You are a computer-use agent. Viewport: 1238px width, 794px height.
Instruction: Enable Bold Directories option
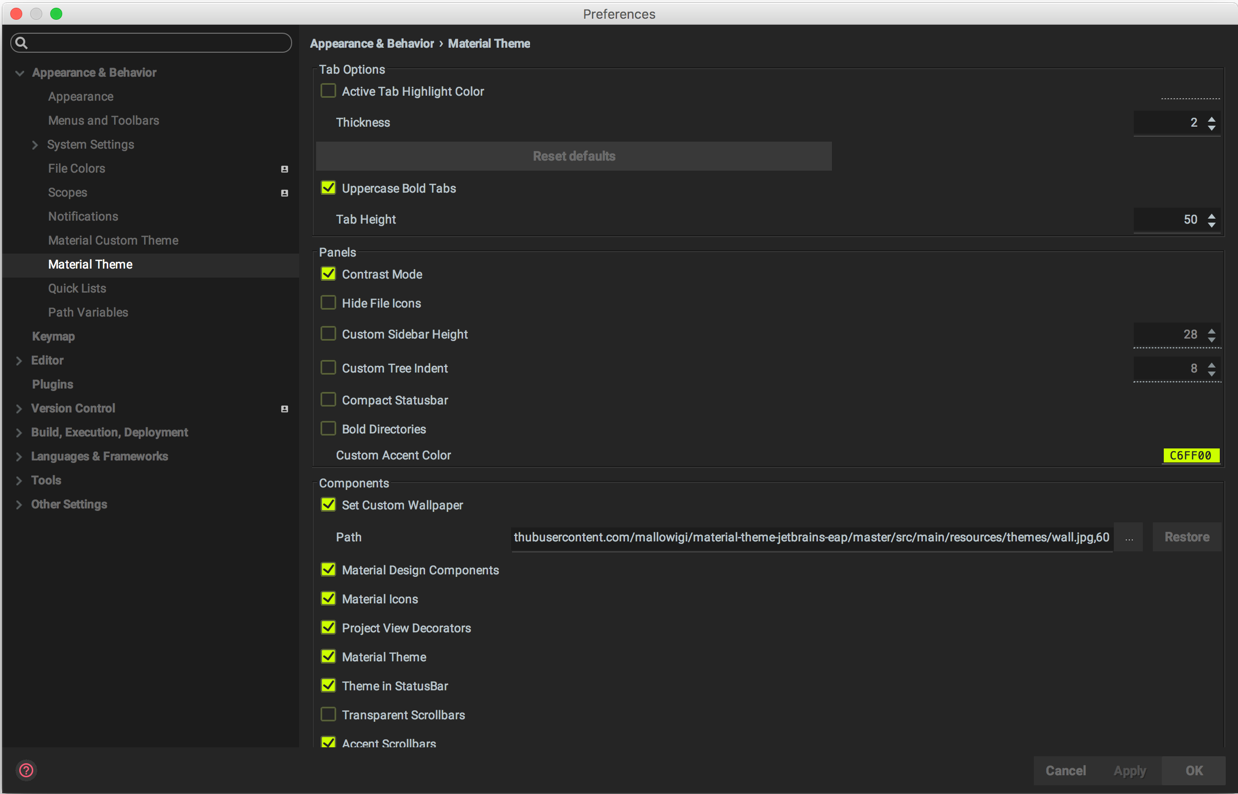(328, 429)
